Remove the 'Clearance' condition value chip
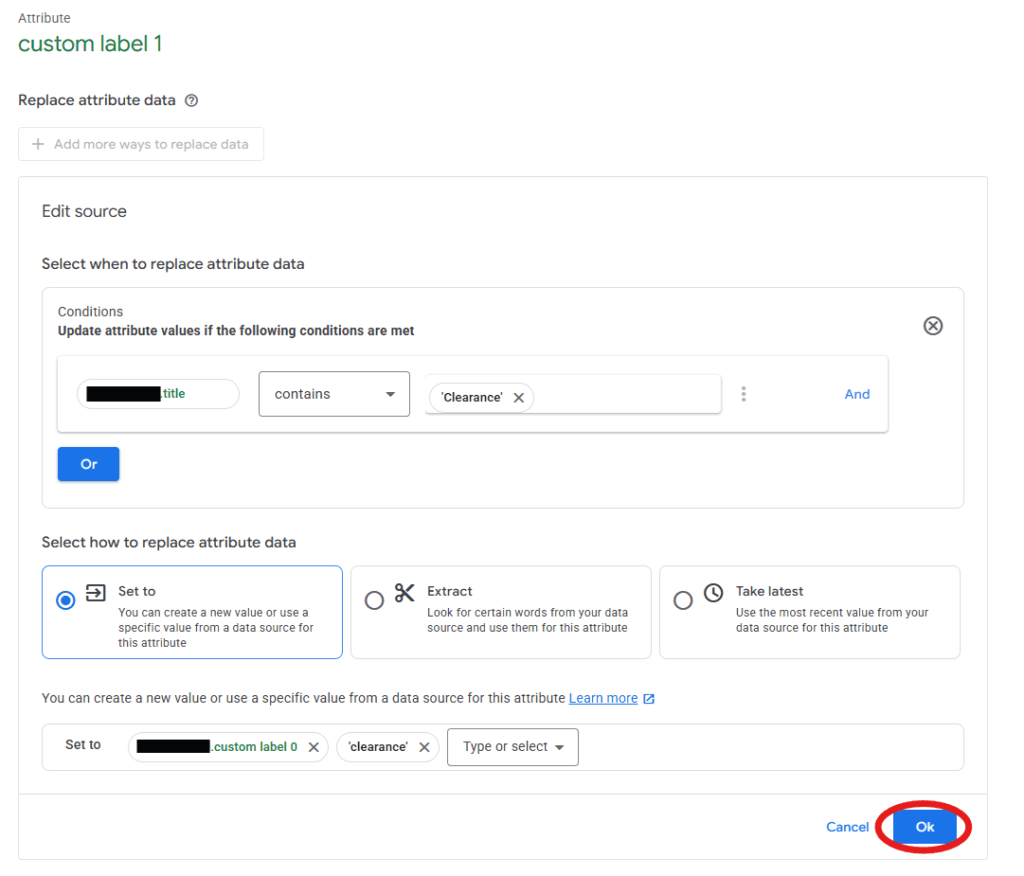The width and height of the screenshot is (1024, 876). point(519,398)
